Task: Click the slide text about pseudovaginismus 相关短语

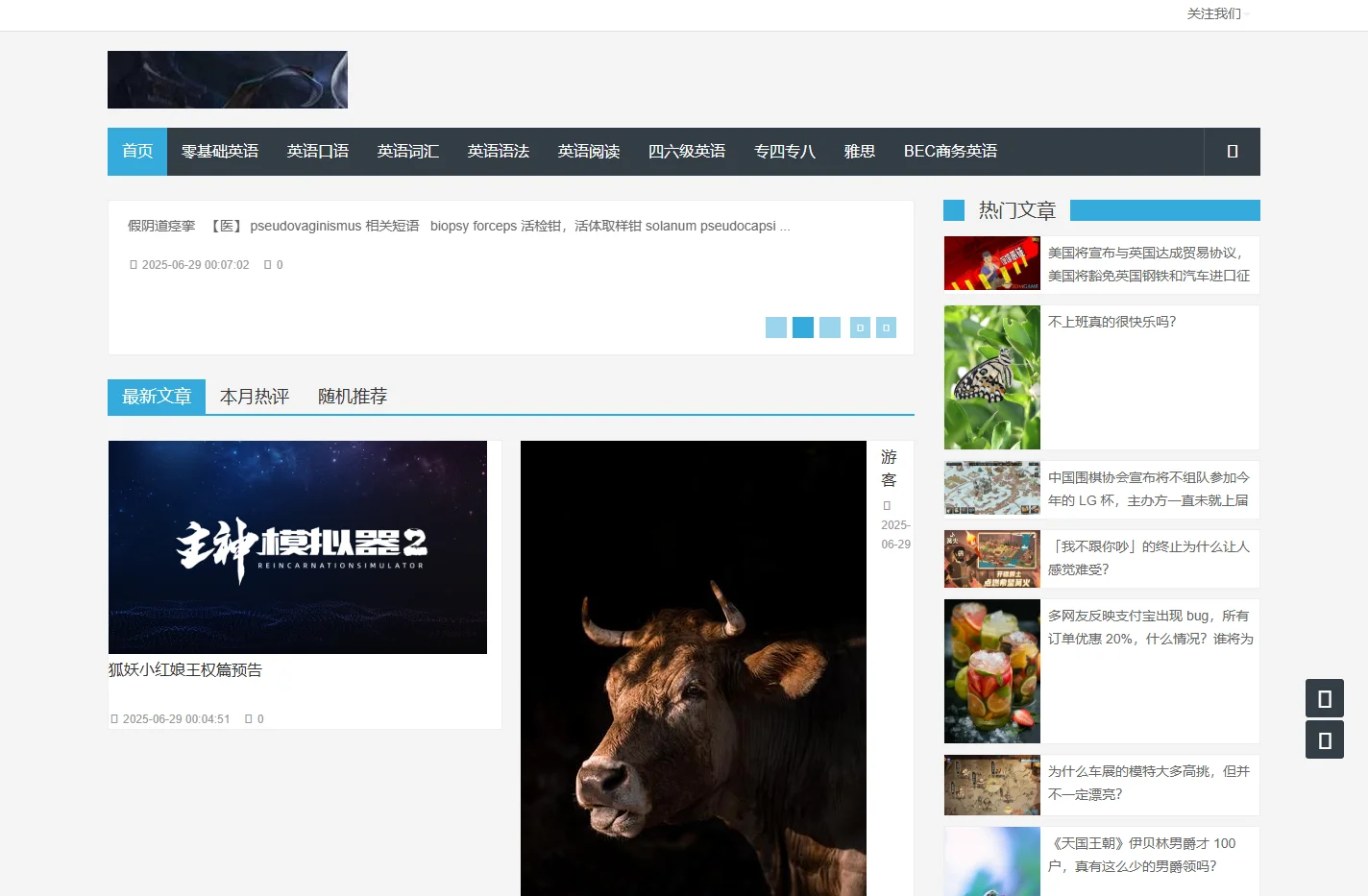Action: tap(459, 226)
